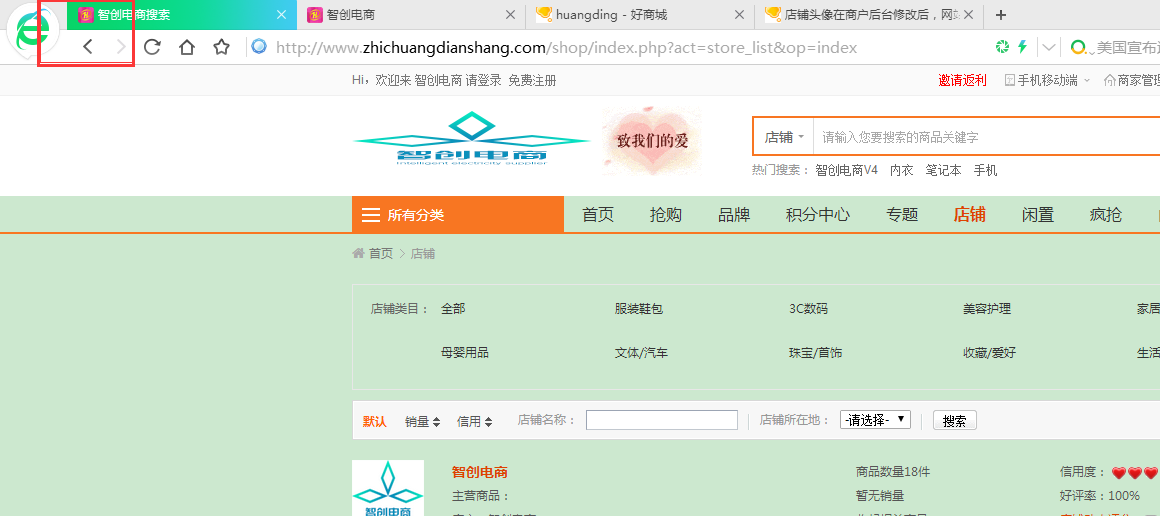The height and width of the screenshot is (516, 1160).
Task: Click the browser back arrow
Action: (87, 47)
